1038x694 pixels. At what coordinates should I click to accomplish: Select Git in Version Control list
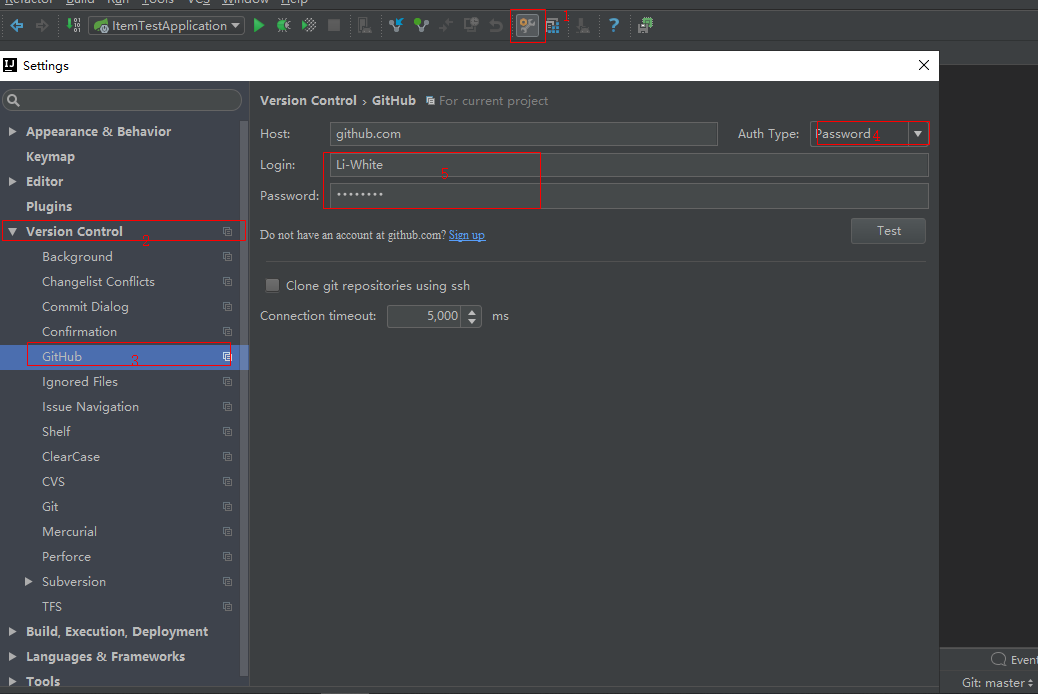pos(50,507)
